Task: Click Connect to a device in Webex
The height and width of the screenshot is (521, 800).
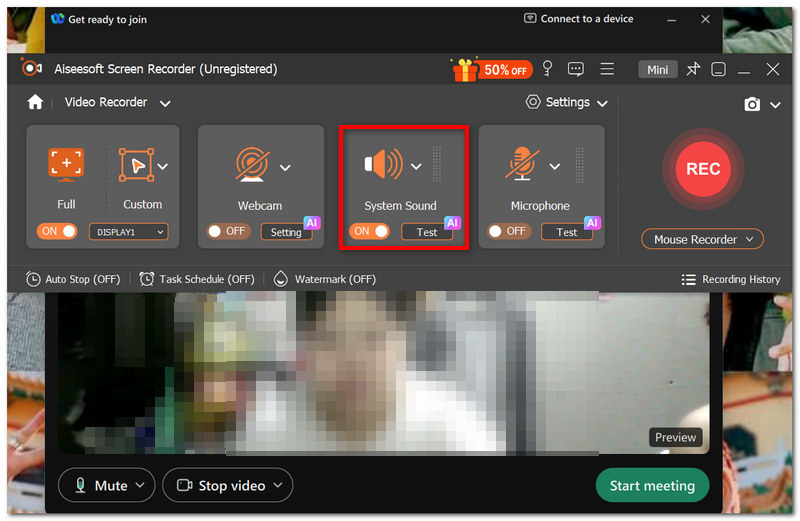Action: pos(579,19)
